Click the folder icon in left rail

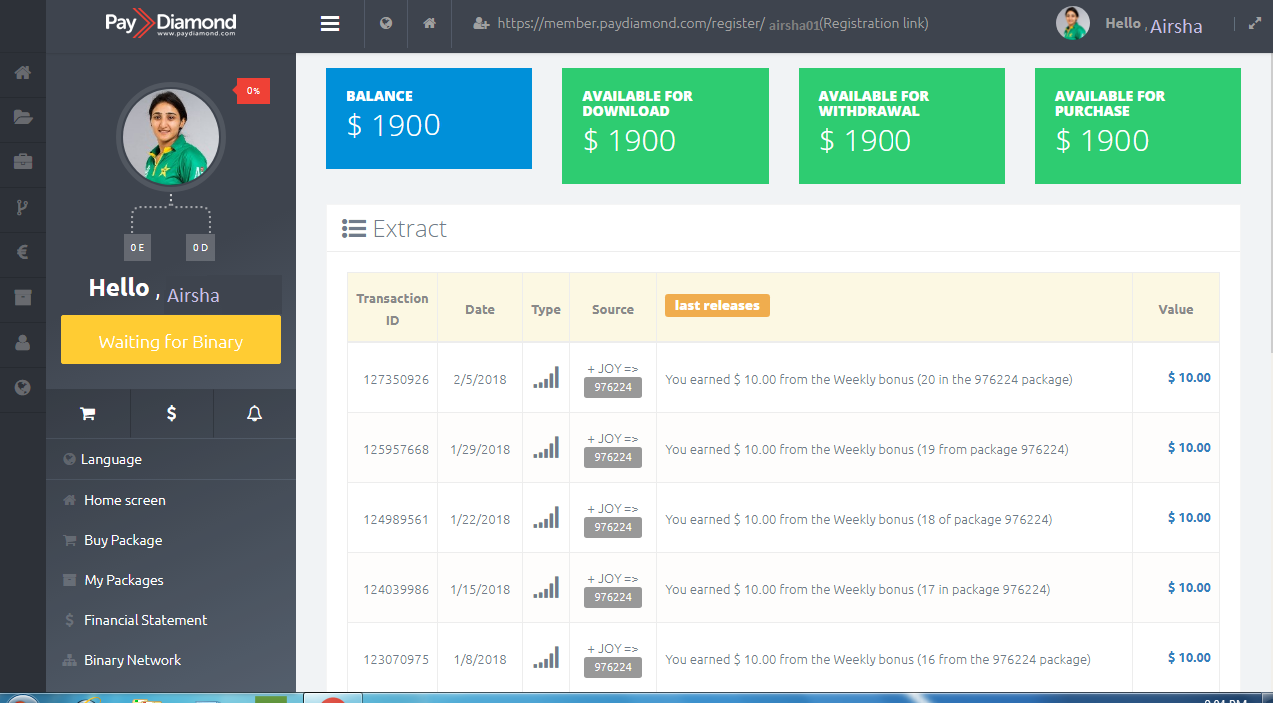[x=23, y=117]
